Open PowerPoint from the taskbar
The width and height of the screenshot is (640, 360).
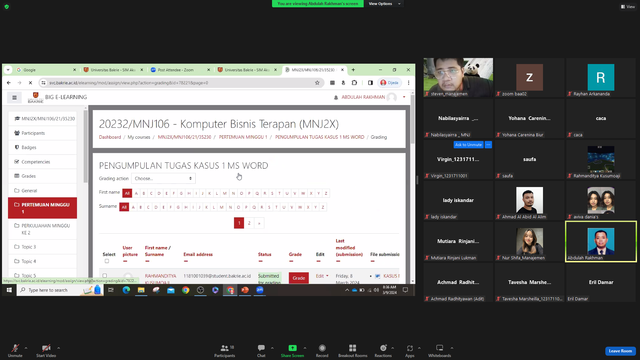245,290
